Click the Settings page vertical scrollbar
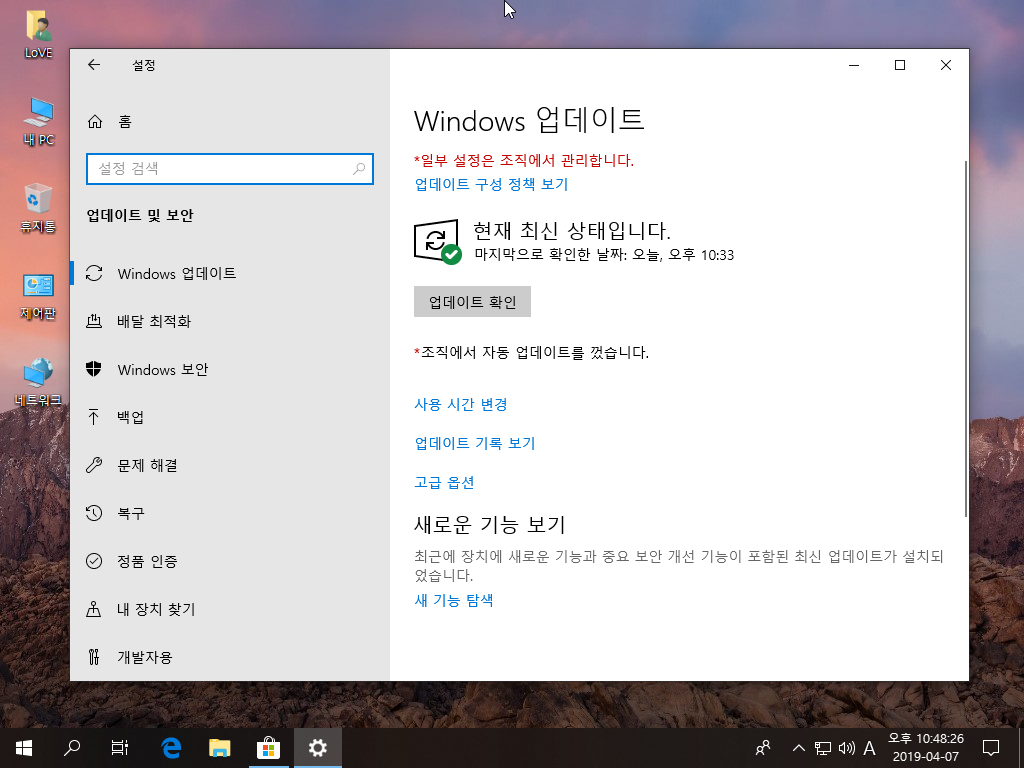1024x768 pixels. point(965,338)
